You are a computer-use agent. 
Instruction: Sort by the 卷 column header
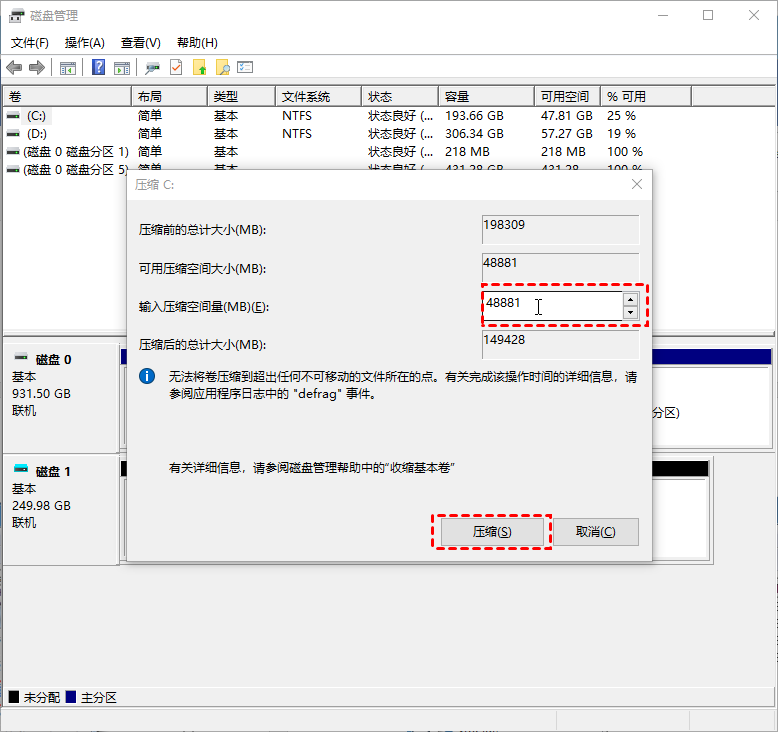tap(67, 96)
